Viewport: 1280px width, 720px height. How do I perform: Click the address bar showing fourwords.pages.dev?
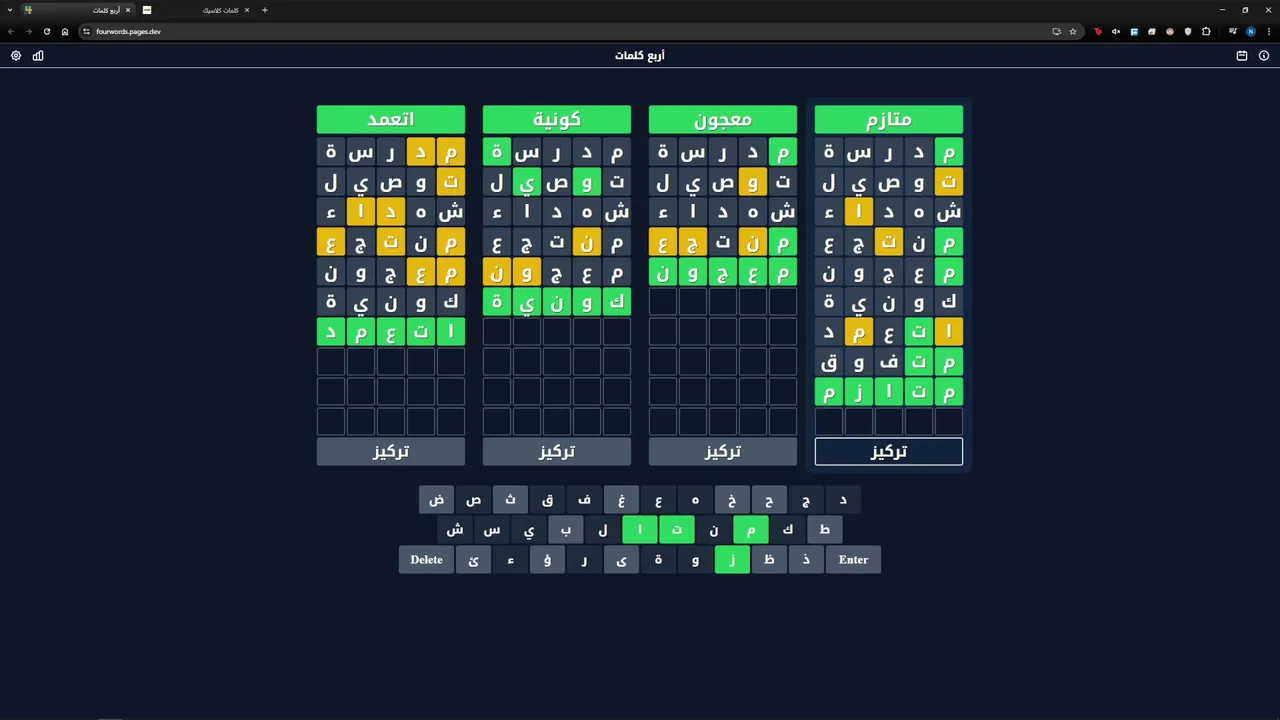[560, 31]
